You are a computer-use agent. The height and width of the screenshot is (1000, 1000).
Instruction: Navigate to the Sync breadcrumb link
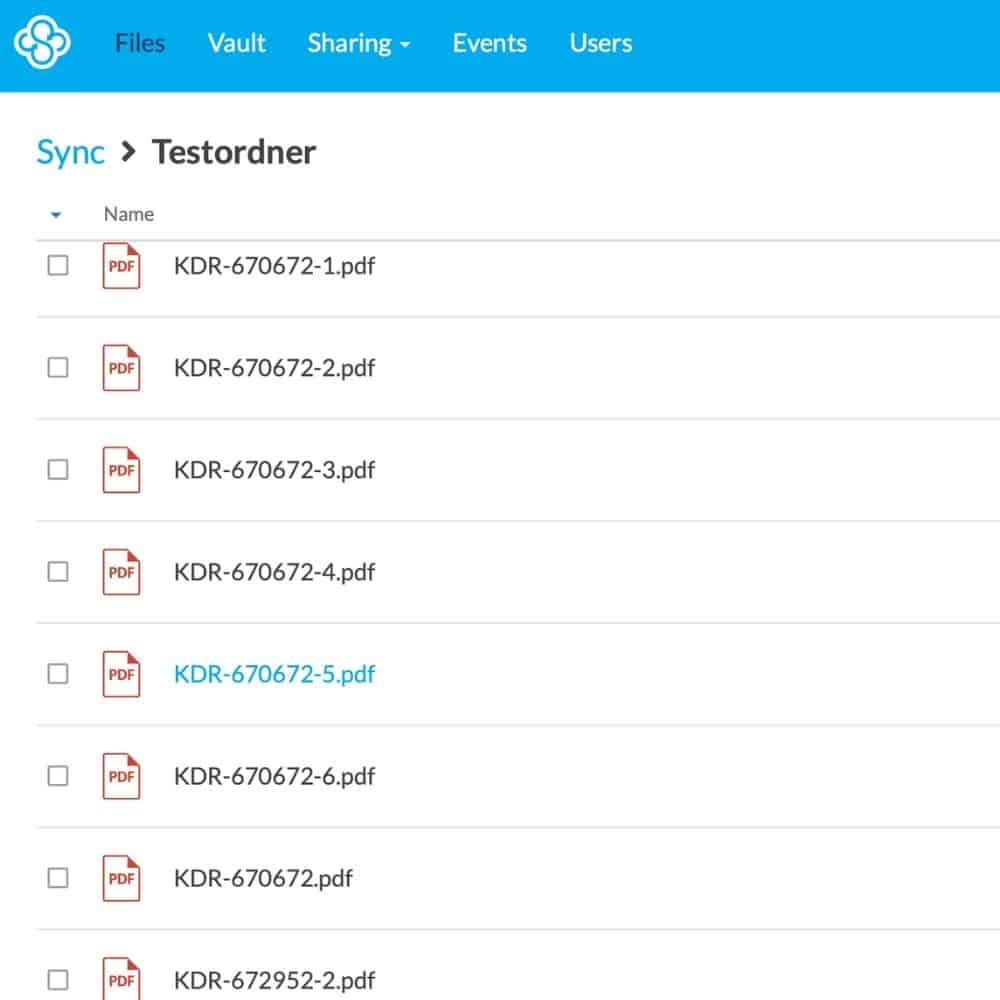coord(70,153)
